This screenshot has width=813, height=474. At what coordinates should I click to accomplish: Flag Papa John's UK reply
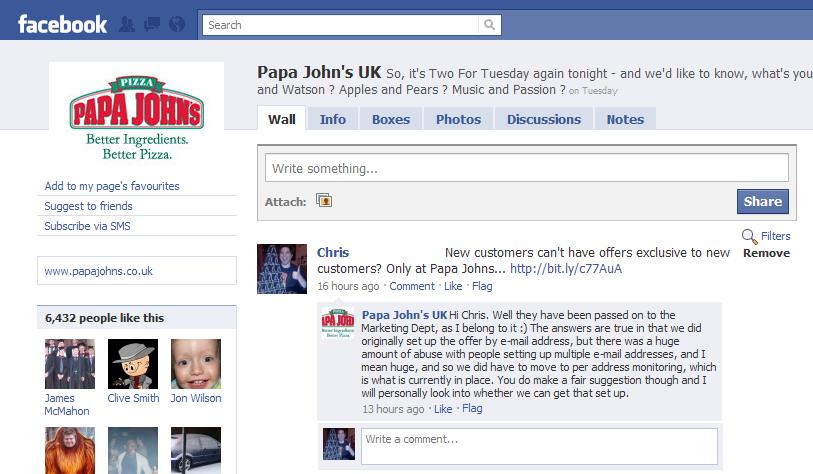coord(472,408)
